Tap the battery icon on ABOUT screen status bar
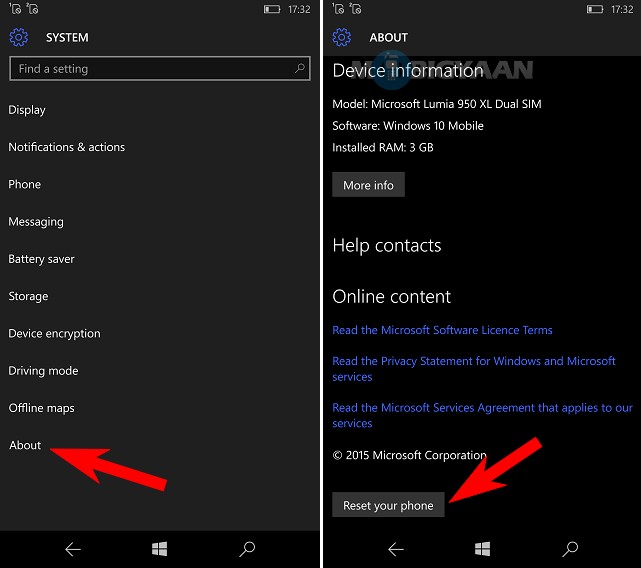 tap(595, 9)
